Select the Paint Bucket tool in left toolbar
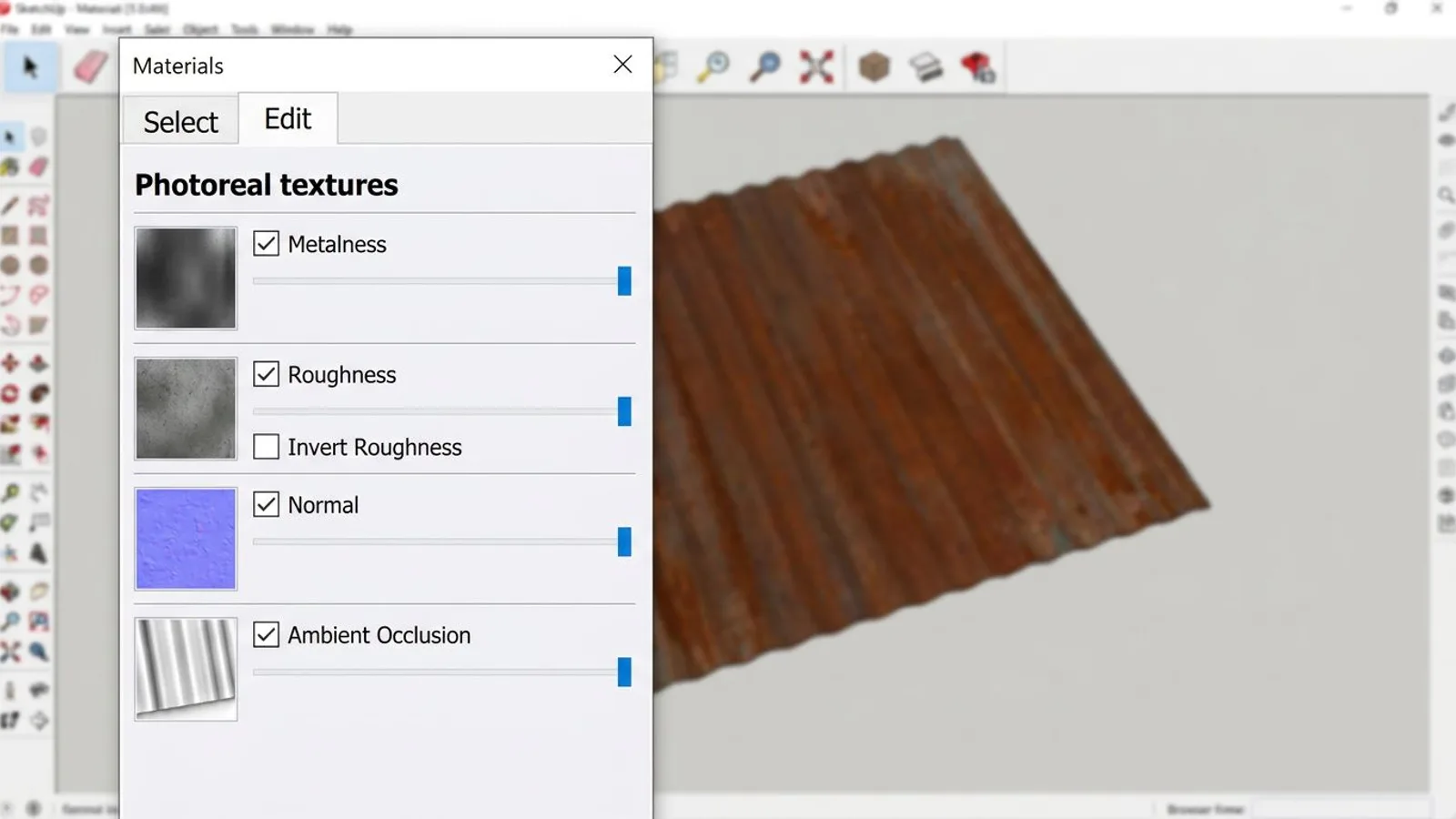The width and height of the screenshot is (1456, 819). [x=10, y=167]
